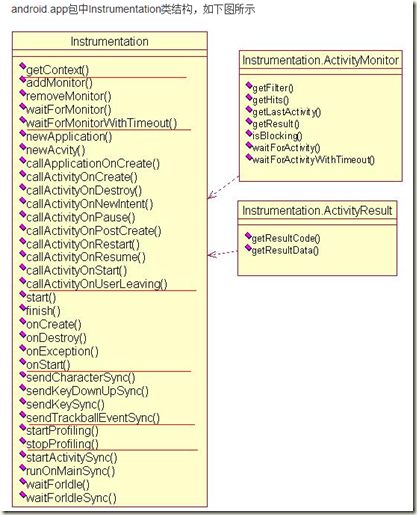The width and height of the screenshot is (417, 515).
Task: Select the callActivityOnStart() method text
Action: click(x=76, y=270)
